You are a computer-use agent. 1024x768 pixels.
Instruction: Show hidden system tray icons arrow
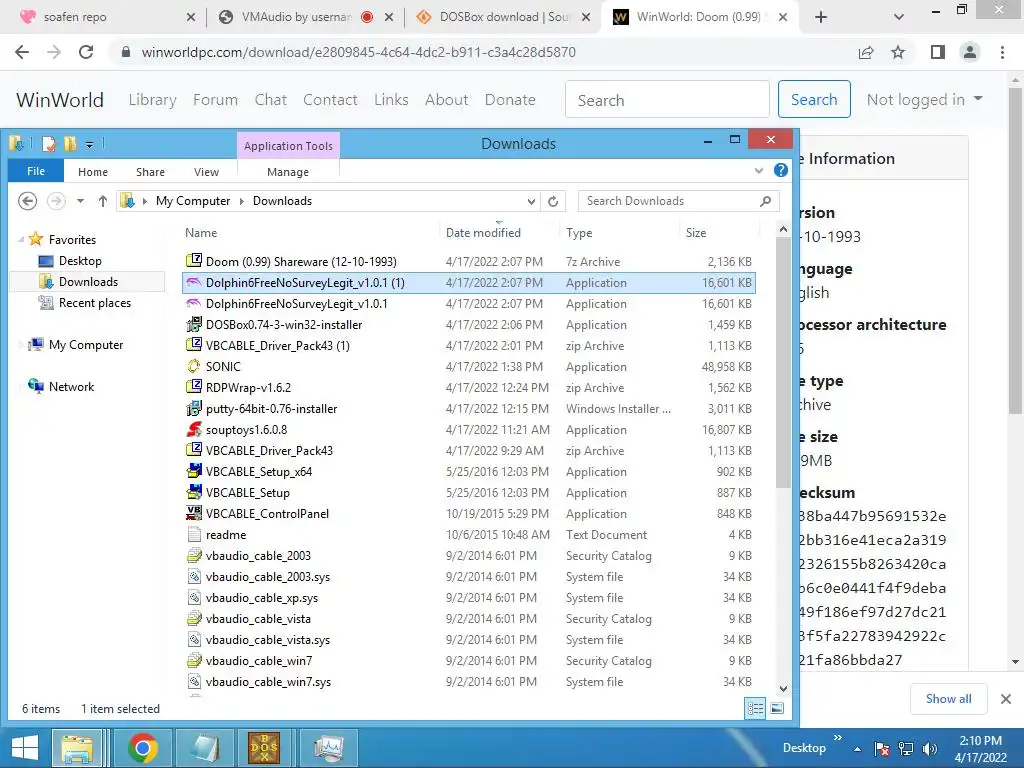click(857, 749)
